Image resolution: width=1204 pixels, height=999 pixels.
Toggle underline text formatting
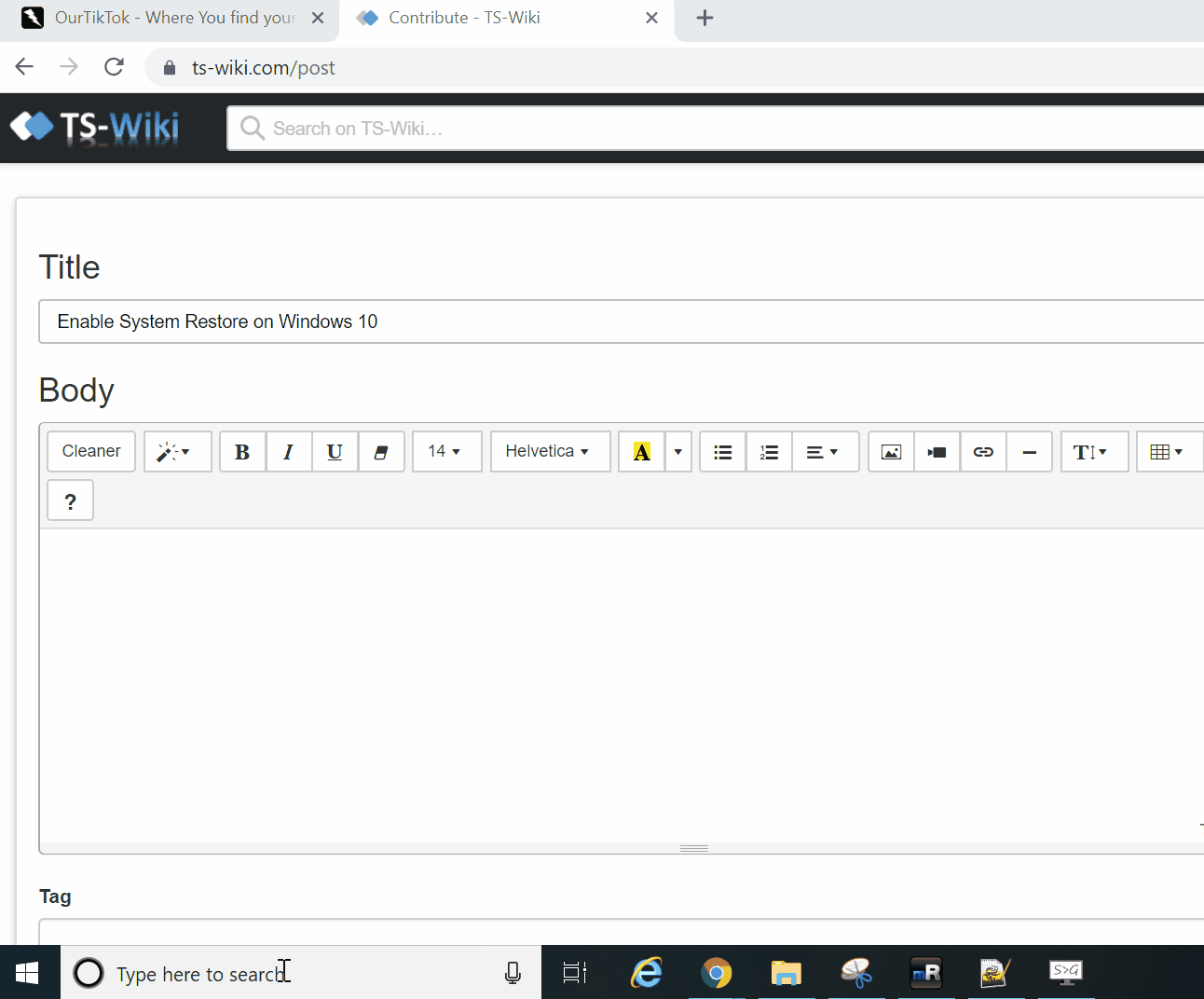(335, 452)
